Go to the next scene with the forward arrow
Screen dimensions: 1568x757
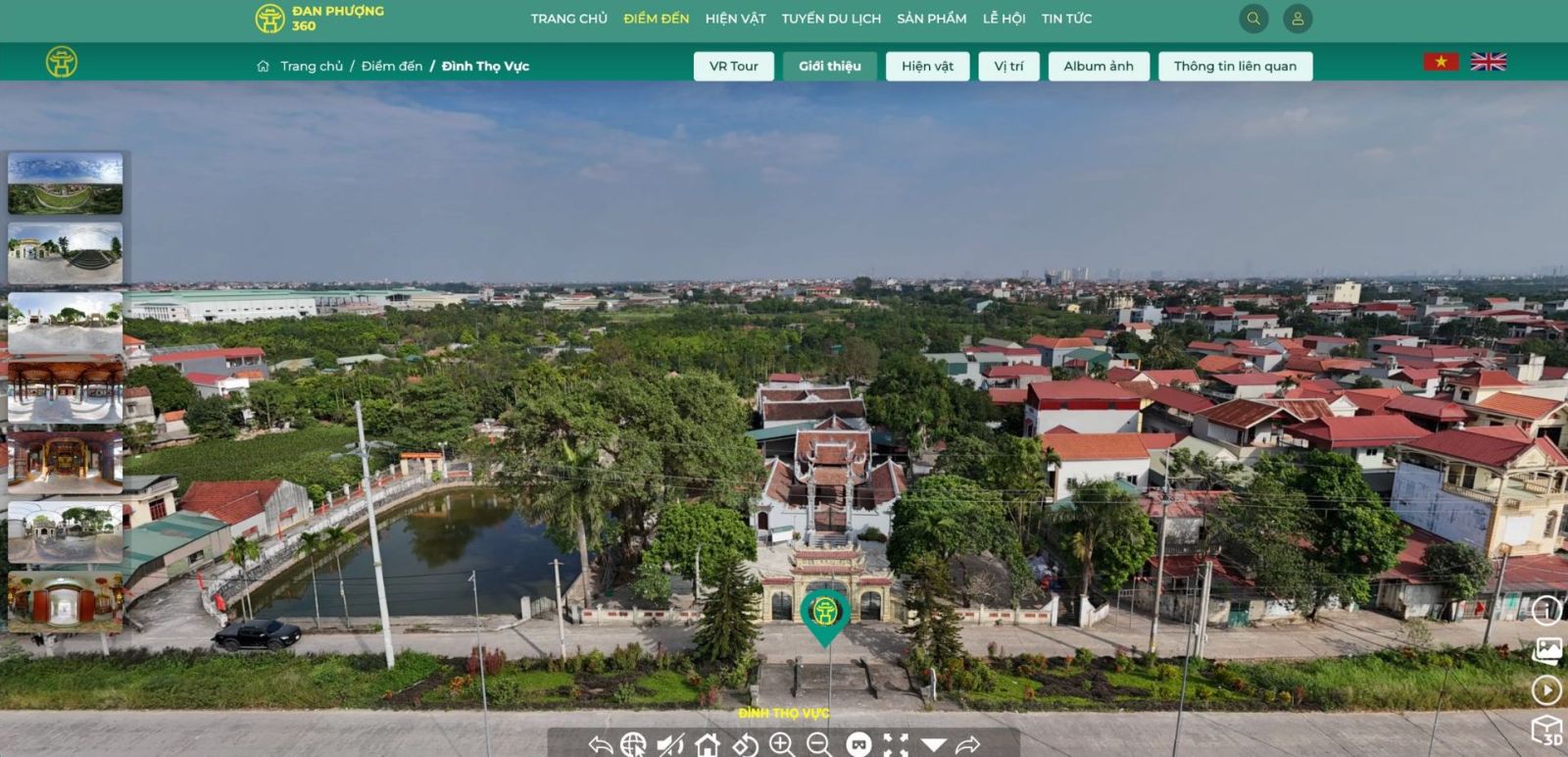point(968,745)
